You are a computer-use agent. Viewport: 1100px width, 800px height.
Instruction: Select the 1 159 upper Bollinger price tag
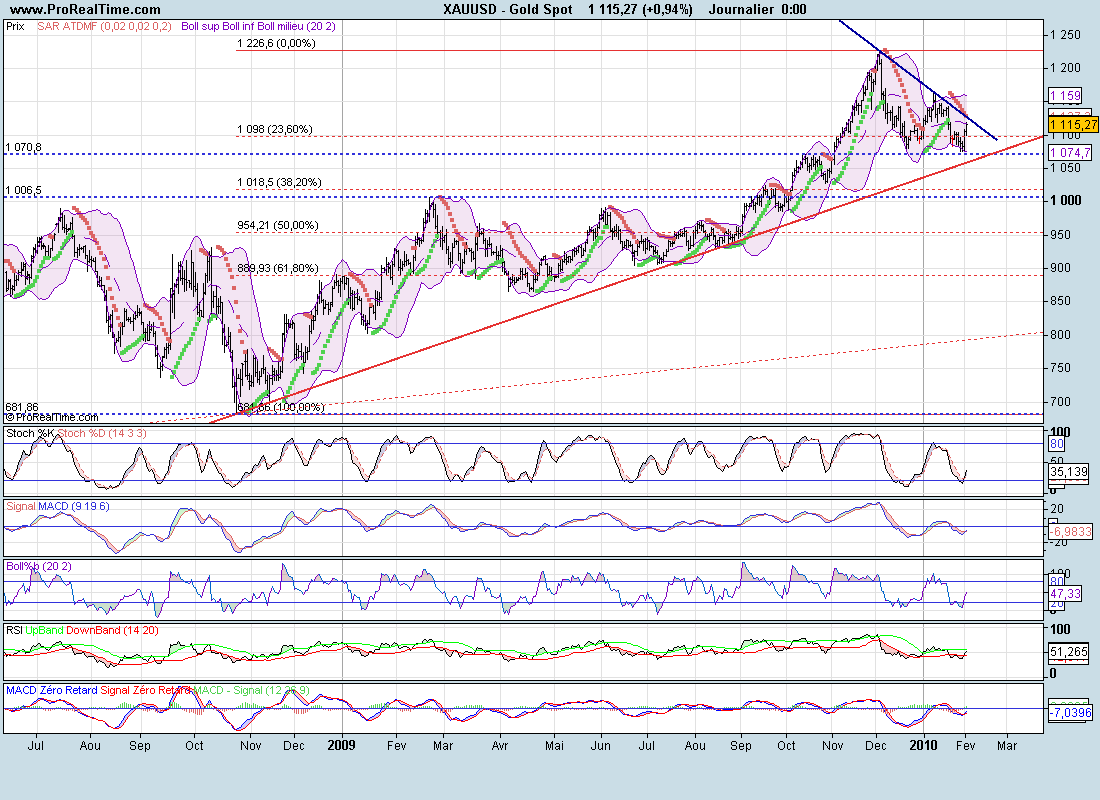[1066, 95]
